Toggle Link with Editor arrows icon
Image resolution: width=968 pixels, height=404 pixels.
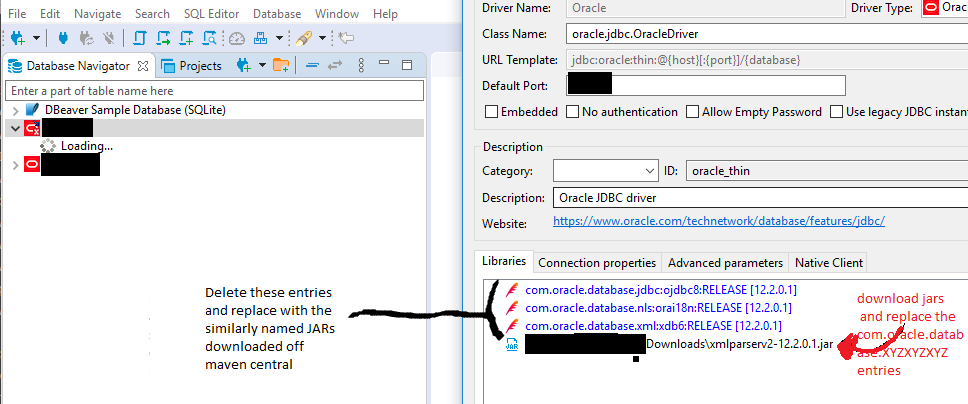coord(335,65)
